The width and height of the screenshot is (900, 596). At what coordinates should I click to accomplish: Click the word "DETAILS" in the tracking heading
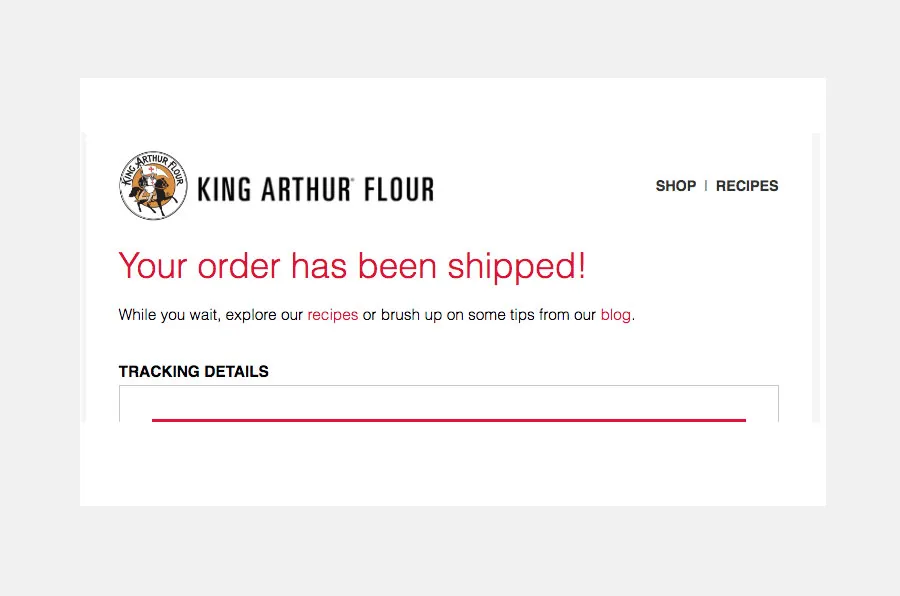(236, 371)
